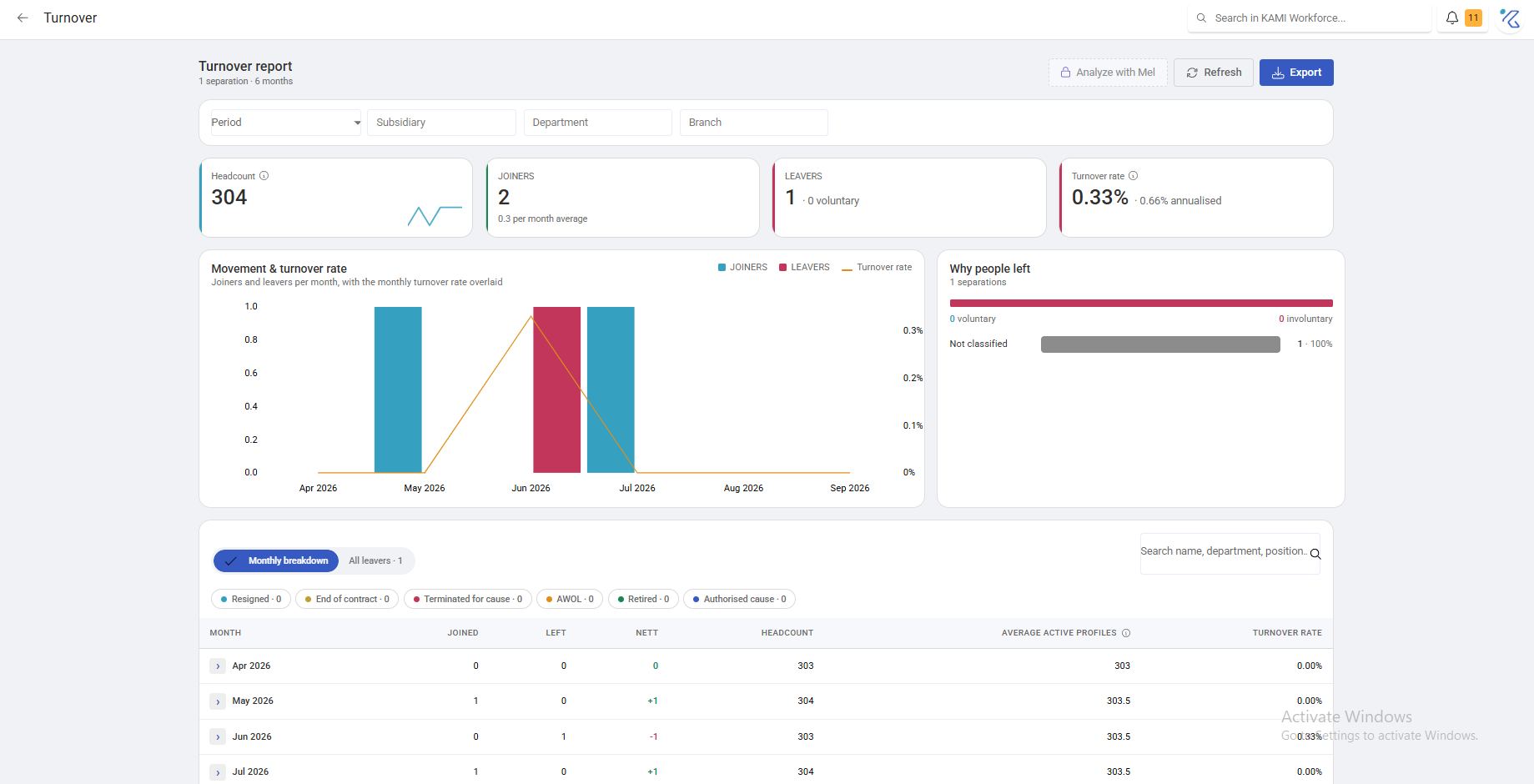Go back using the arrow icon
Viewport: 1534px width, 784px height.
(x=23, y=18)
